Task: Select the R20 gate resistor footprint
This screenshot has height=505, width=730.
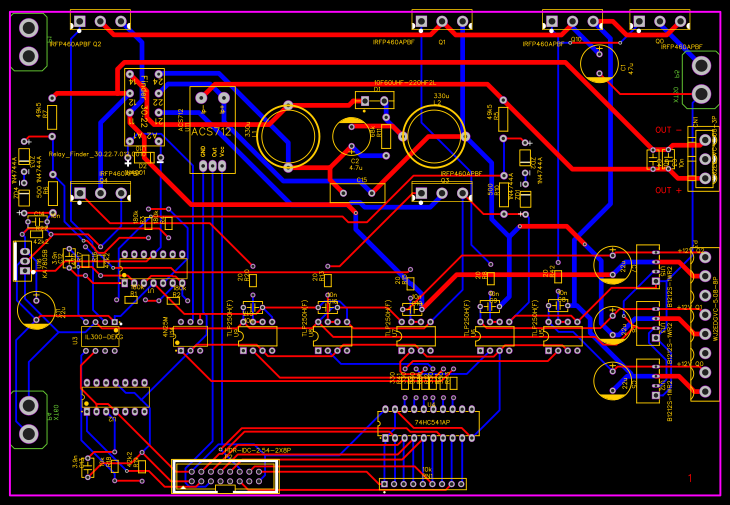Action: pyautogui.click(x=253, y=280)
